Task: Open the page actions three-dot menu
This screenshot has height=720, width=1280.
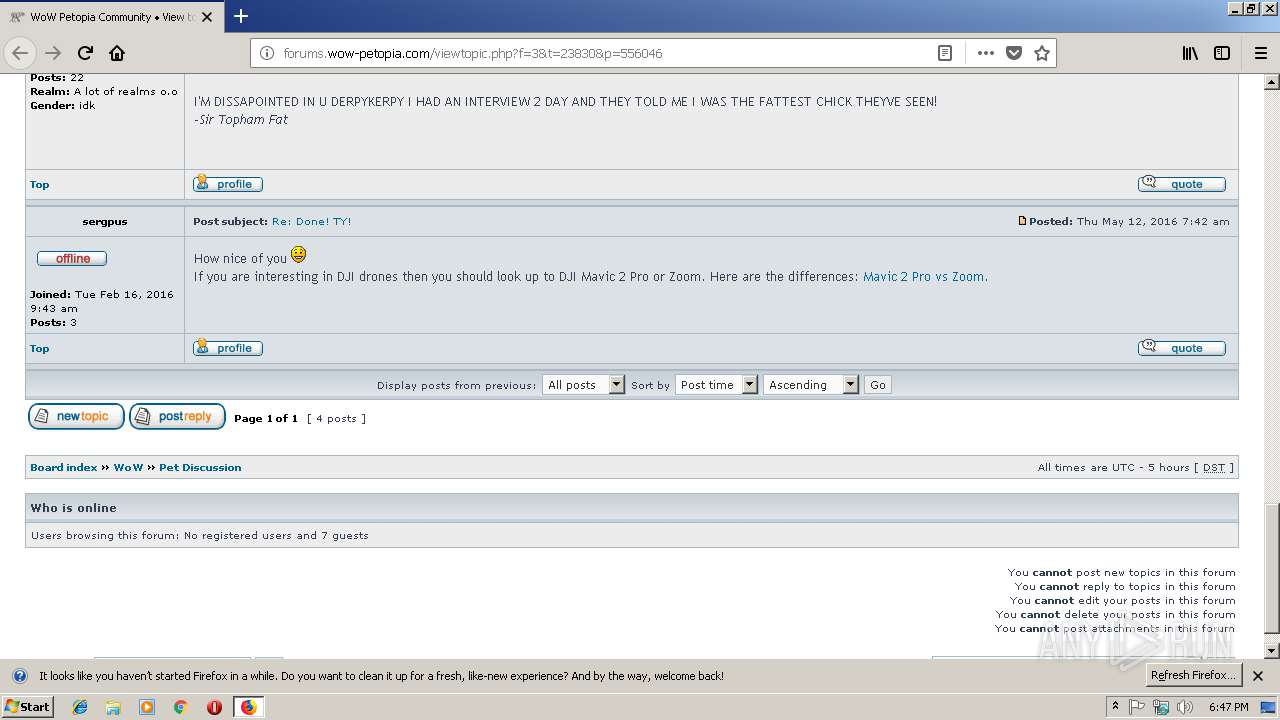Action: click(x=986, y=53)
